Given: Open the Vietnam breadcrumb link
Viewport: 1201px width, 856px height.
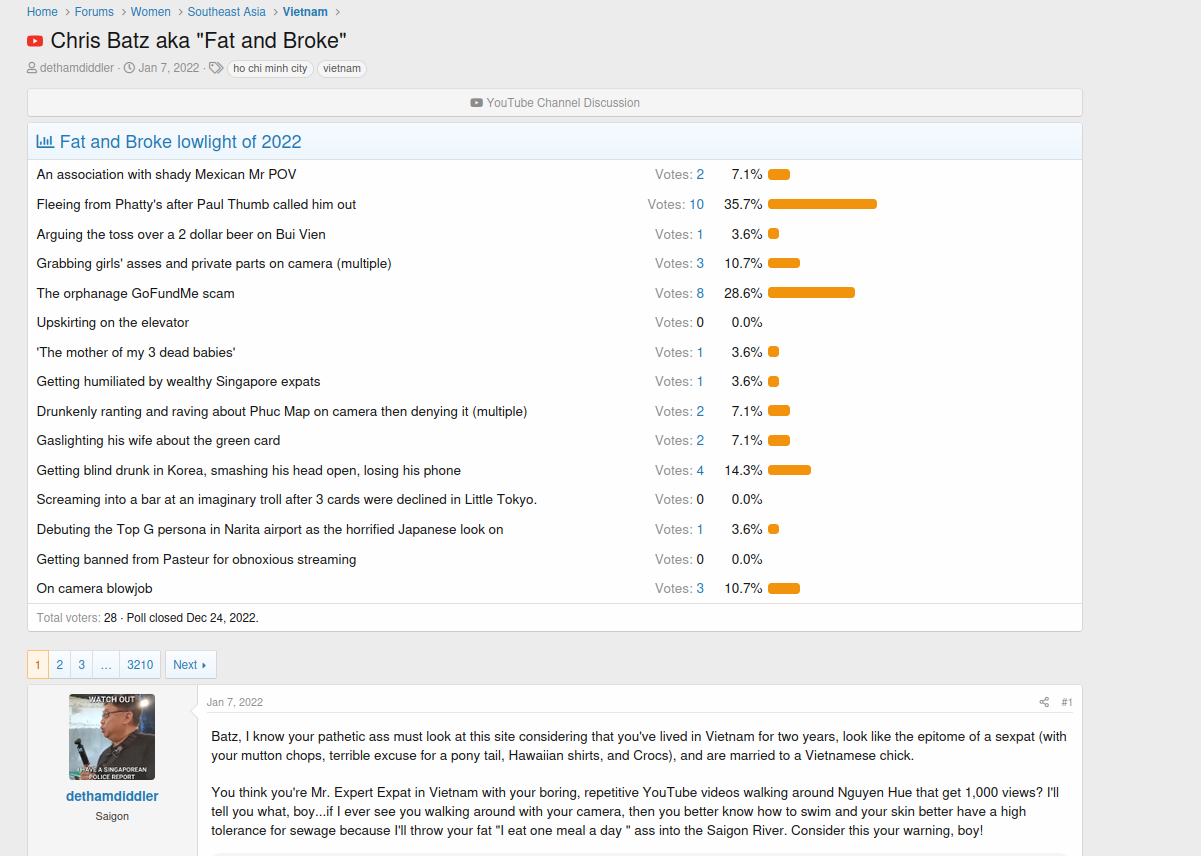Looking at the screenshot, I should [x=305, y=12].
